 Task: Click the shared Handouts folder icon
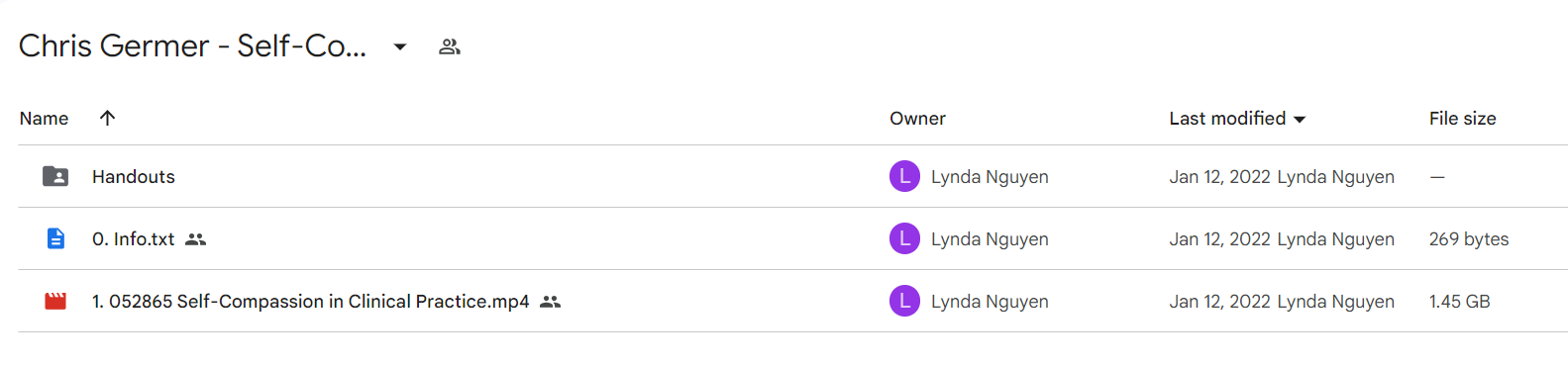pos(55,176)
